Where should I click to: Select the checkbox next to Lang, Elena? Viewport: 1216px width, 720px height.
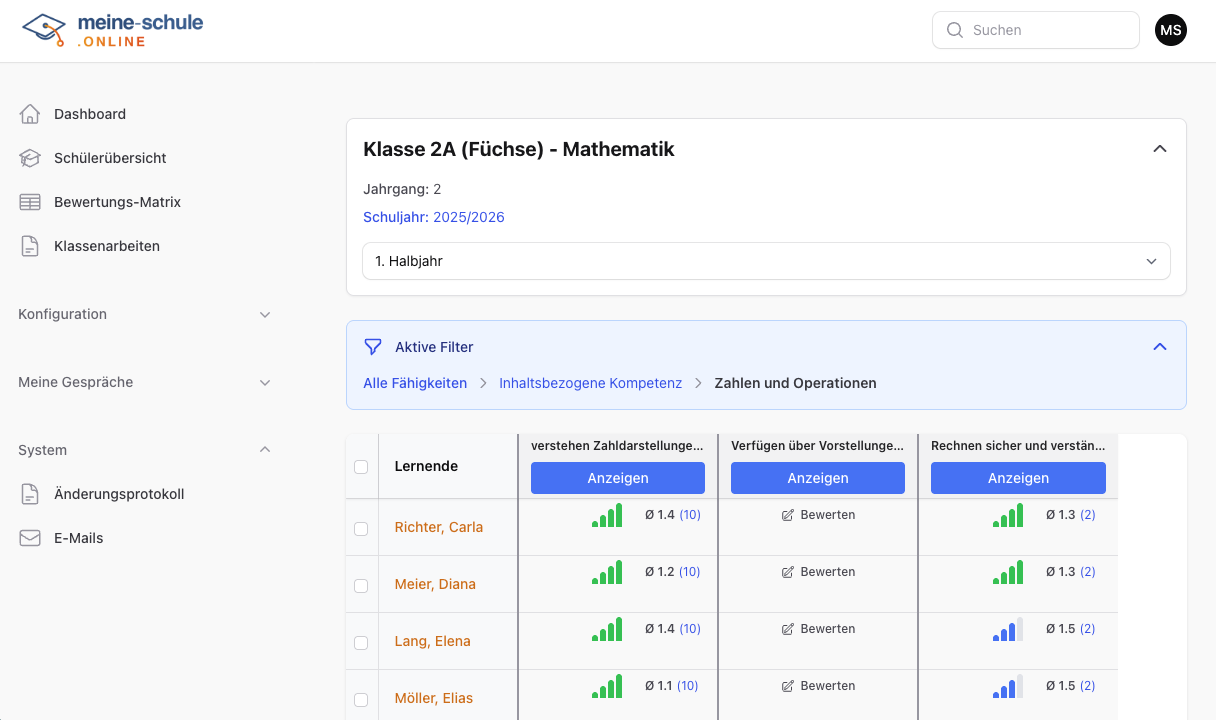pos(361,642)
